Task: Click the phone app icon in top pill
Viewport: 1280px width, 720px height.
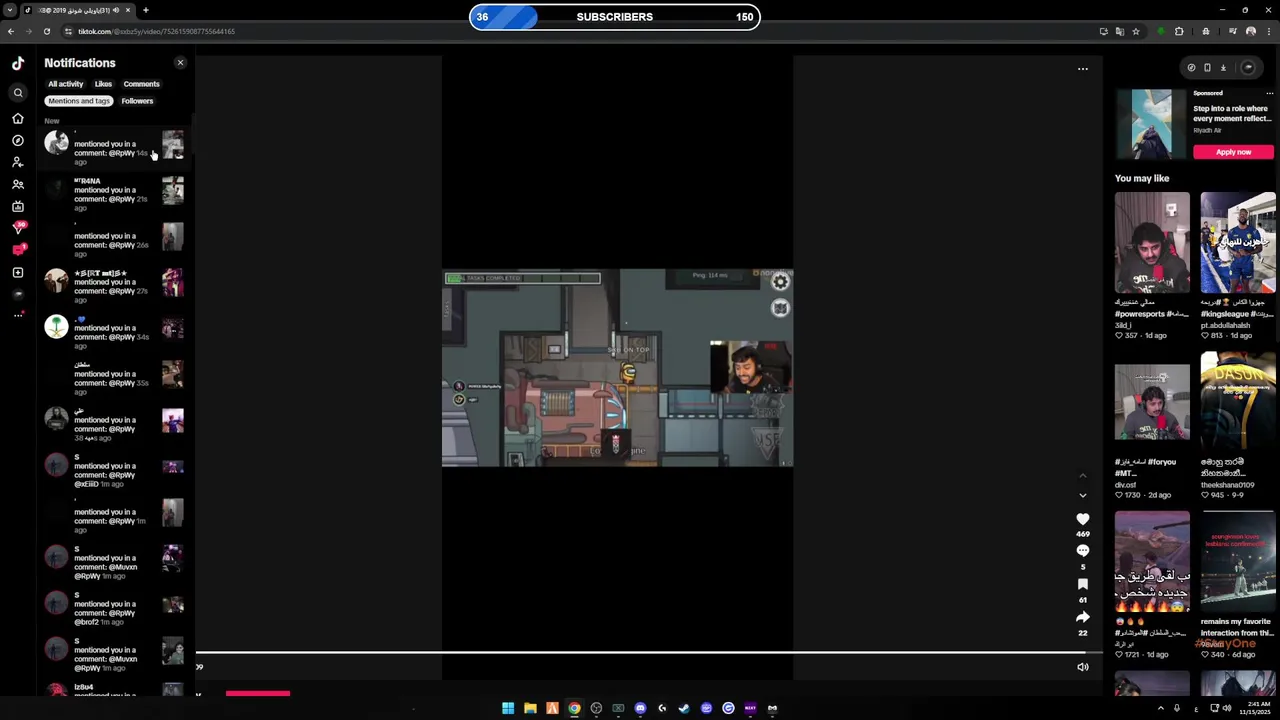Action: (1207, 68)
